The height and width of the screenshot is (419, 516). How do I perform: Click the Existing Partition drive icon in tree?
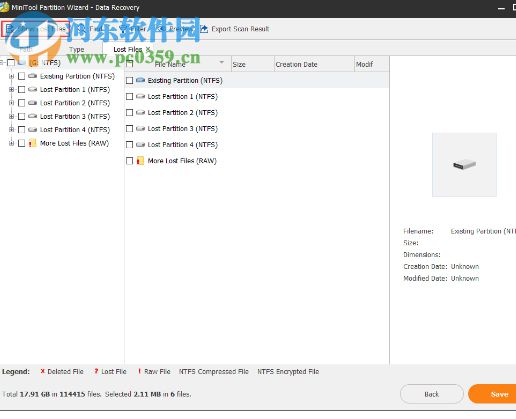coord(32,76)
